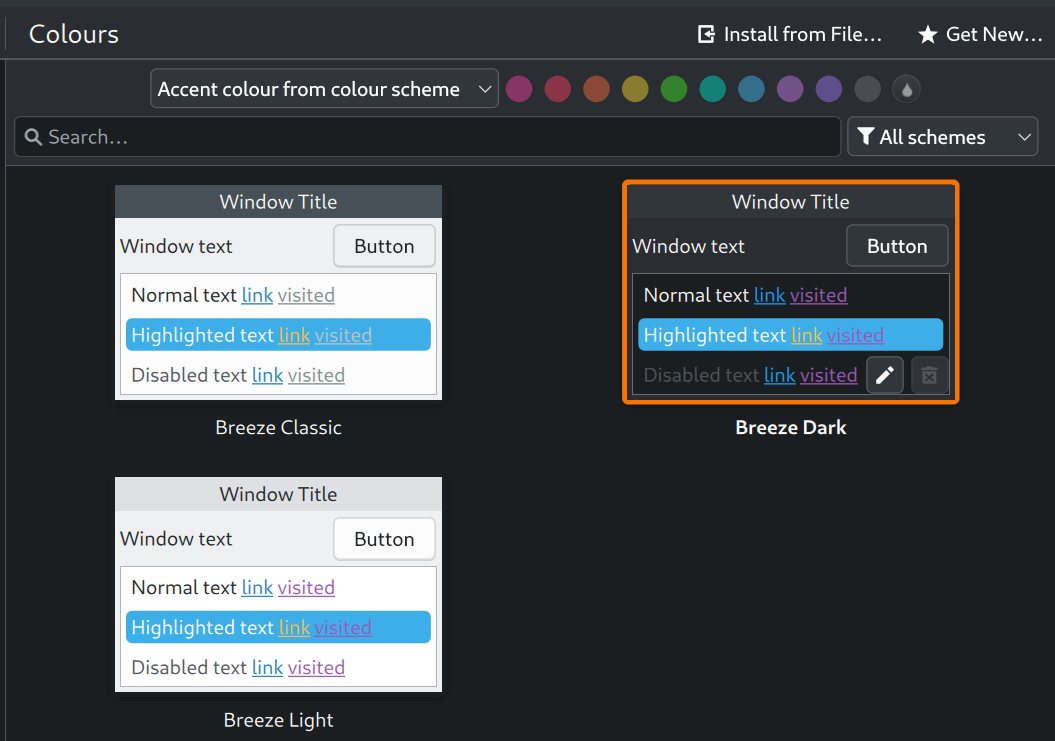Select the orange-brown accent colour swatch
The width and height of the screenshot is (1055, 741).
pos(596,90)
